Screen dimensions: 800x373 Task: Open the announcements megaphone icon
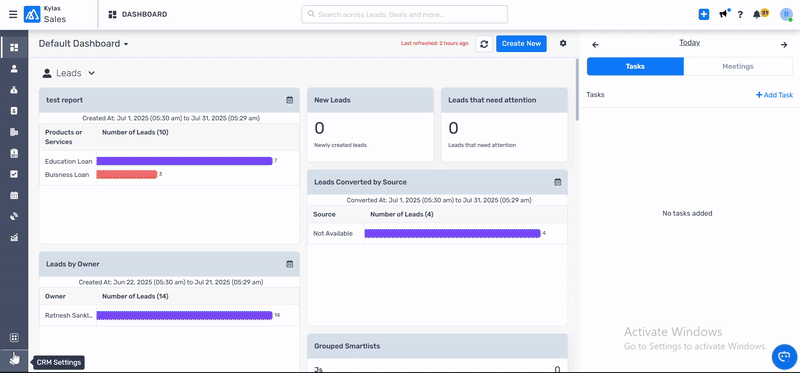point(723,14)
